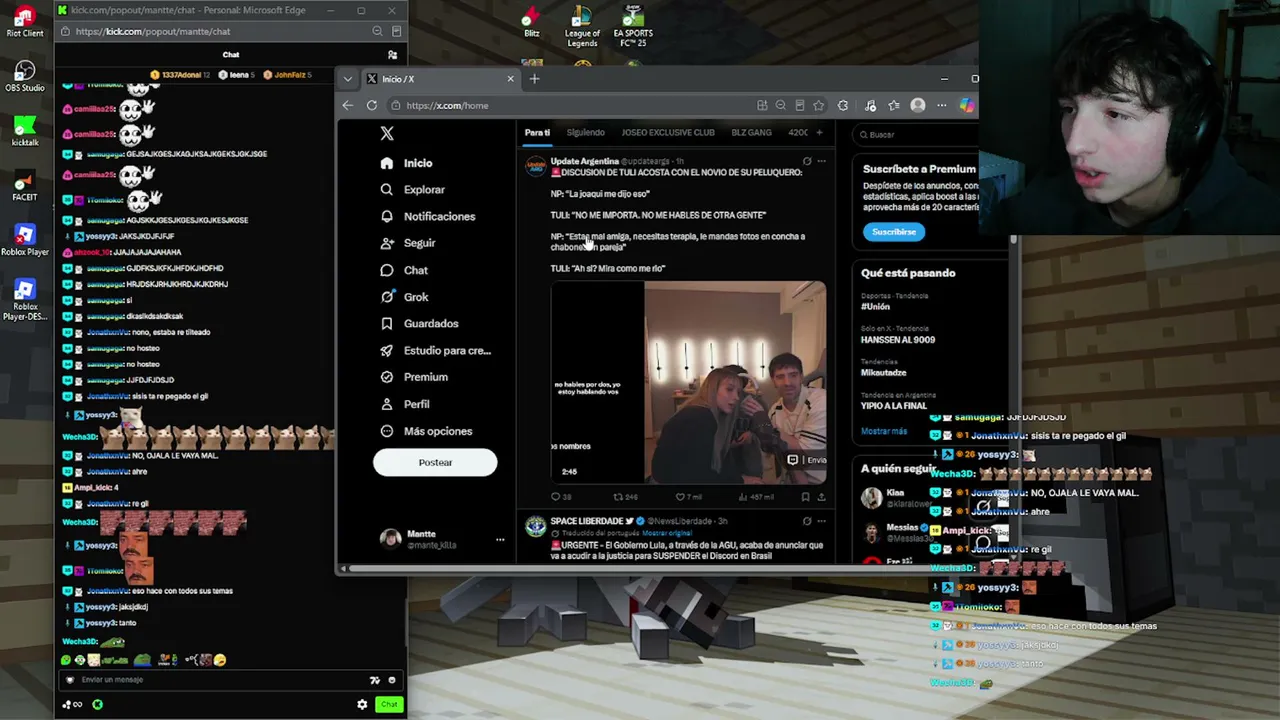Open SPACE LIBERDADE post more options
The width and height of the screenshot is (1280, 720).
(x=821, y=521)
